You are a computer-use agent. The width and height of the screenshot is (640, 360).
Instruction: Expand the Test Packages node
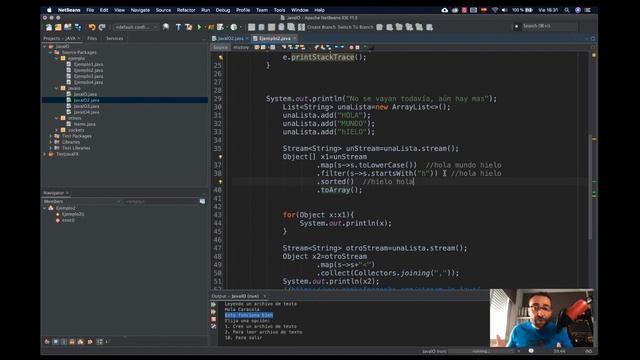click(51, 136)
